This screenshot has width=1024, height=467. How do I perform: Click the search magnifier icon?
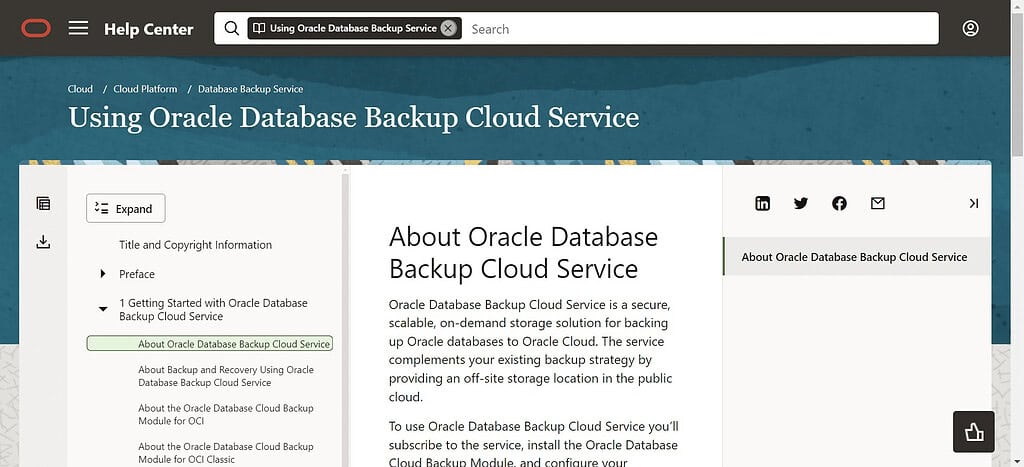click(x=231, y=28)
